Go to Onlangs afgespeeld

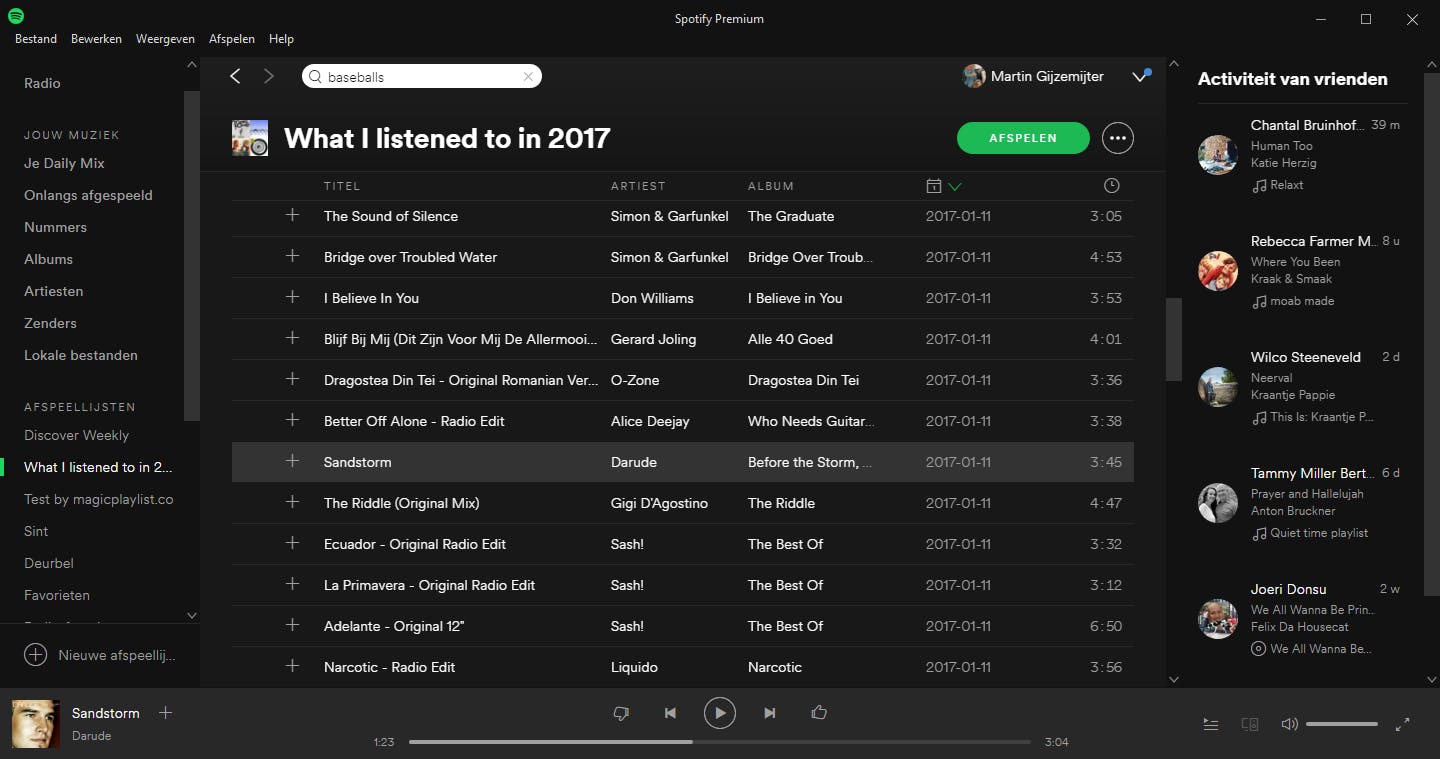tap(88, 195)
